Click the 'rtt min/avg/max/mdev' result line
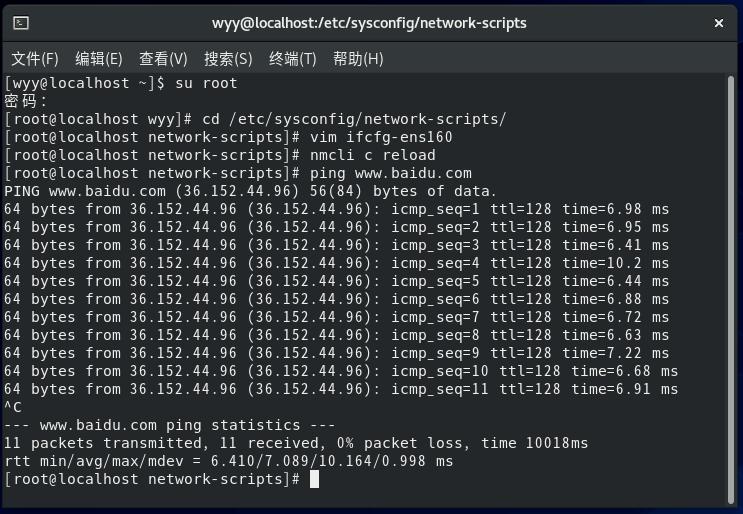The width and height of the screenshot is (743, 514). 228,461
